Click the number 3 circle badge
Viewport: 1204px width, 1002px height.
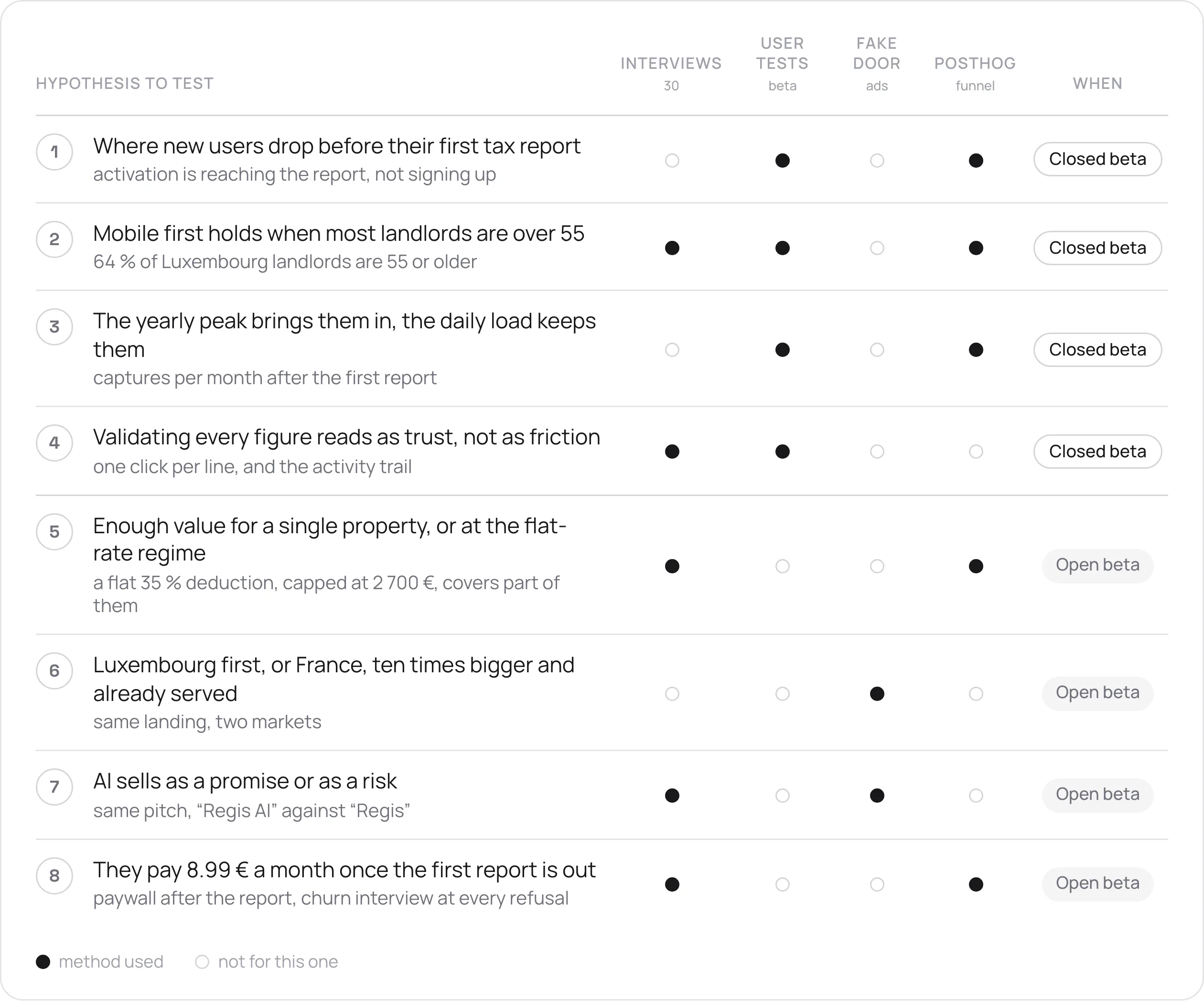(x=54, y=327)
